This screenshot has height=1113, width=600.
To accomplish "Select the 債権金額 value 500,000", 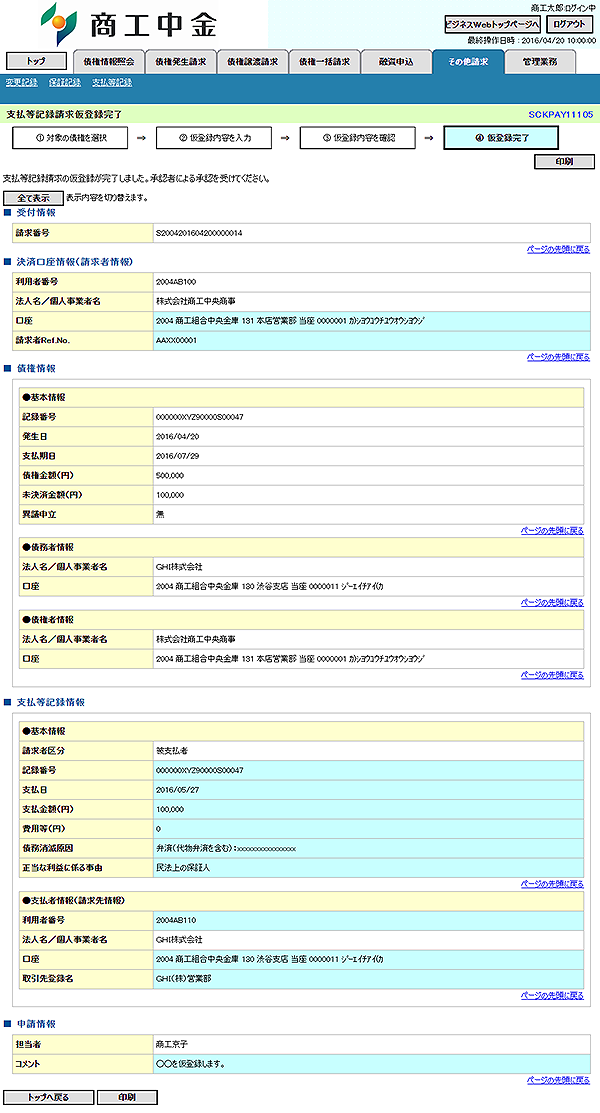I will (x=170, y=476).
